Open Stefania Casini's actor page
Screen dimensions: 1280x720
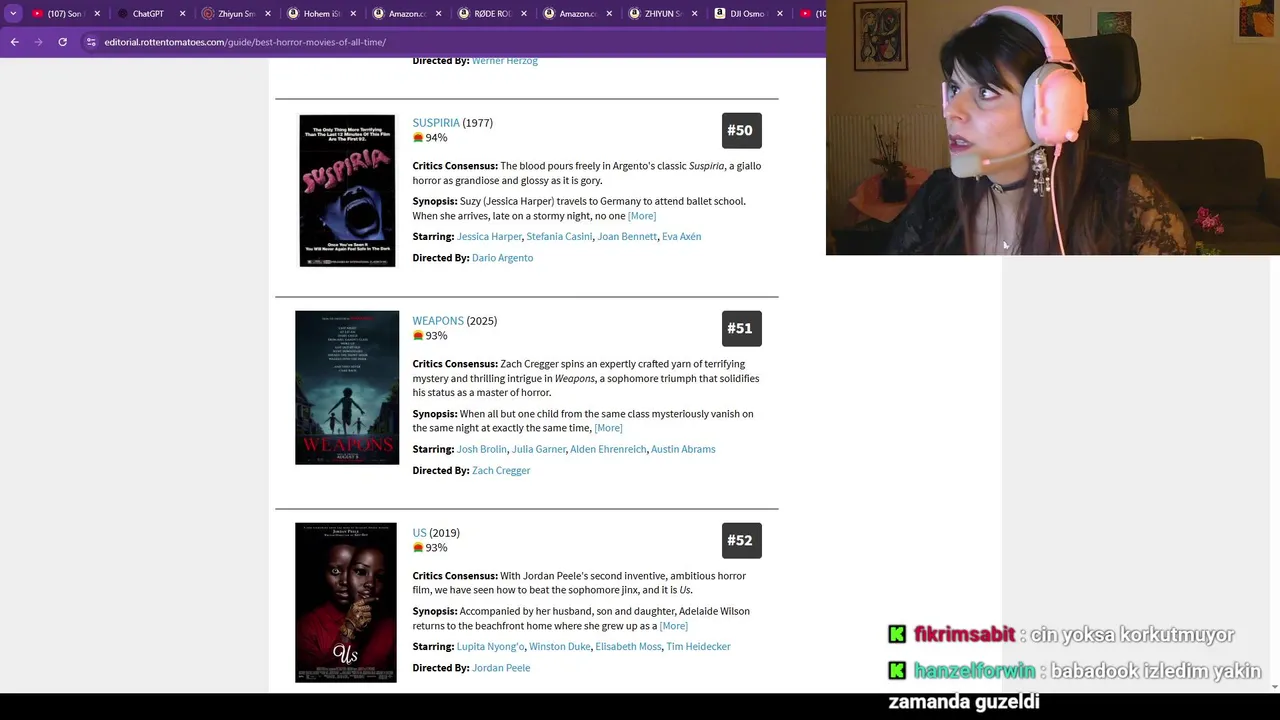(559, 237)
